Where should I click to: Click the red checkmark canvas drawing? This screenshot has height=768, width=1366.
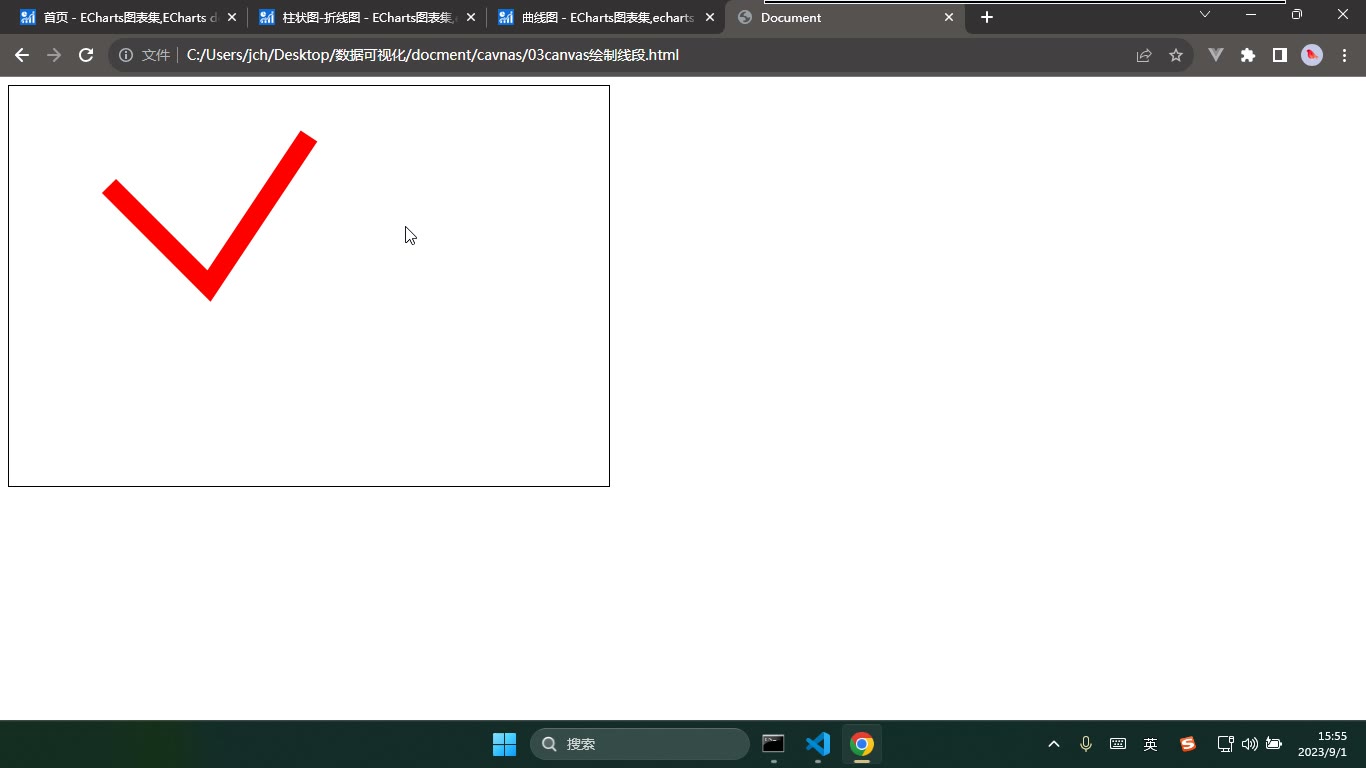coord(210,215)
